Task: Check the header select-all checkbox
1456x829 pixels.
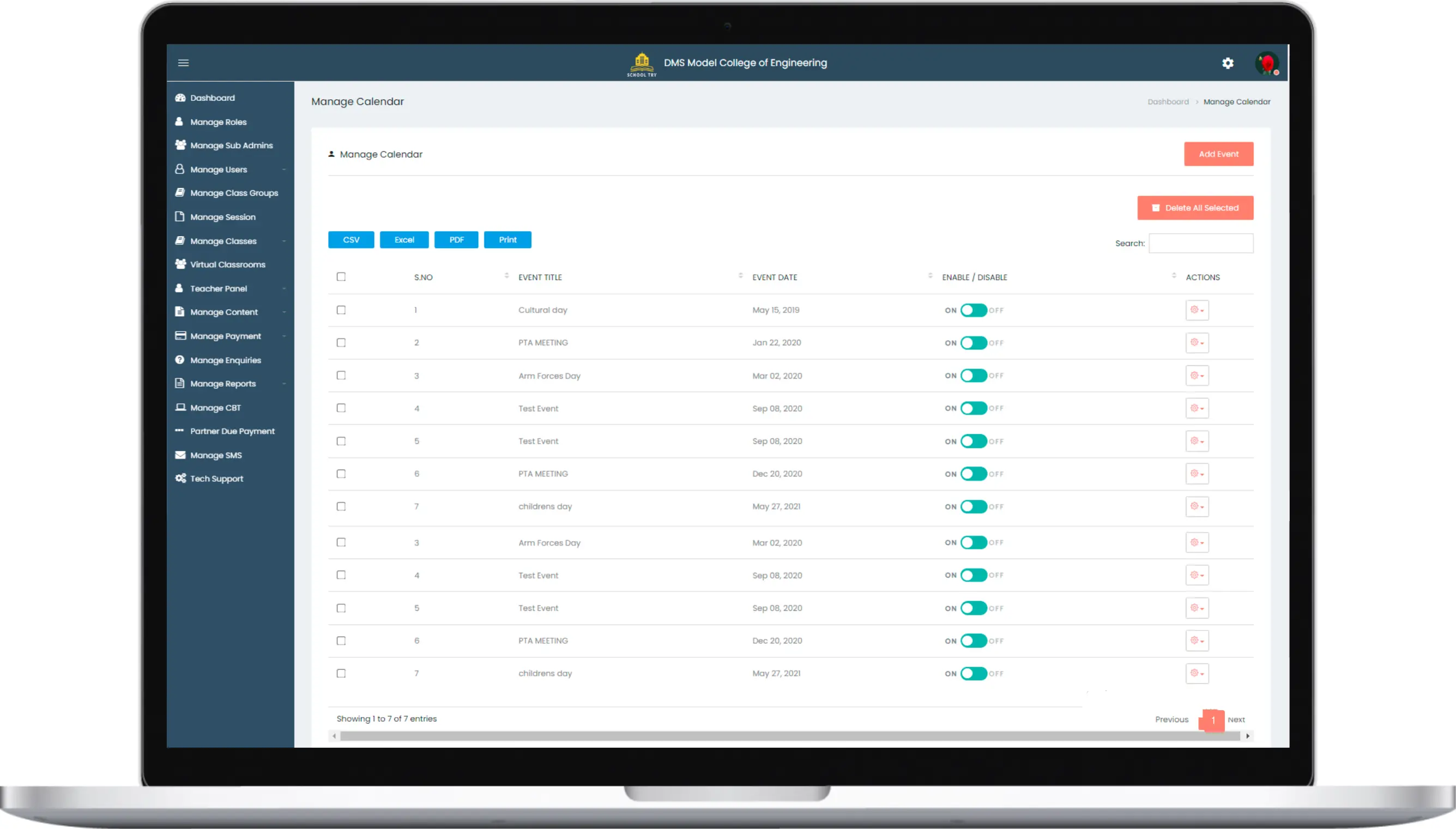Action: tap(341, 277)
